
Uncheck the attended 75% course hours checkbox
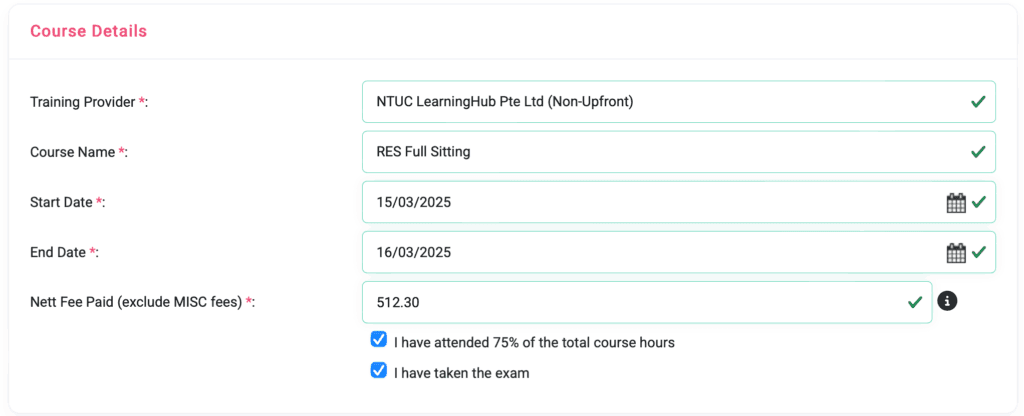[379, 340]
